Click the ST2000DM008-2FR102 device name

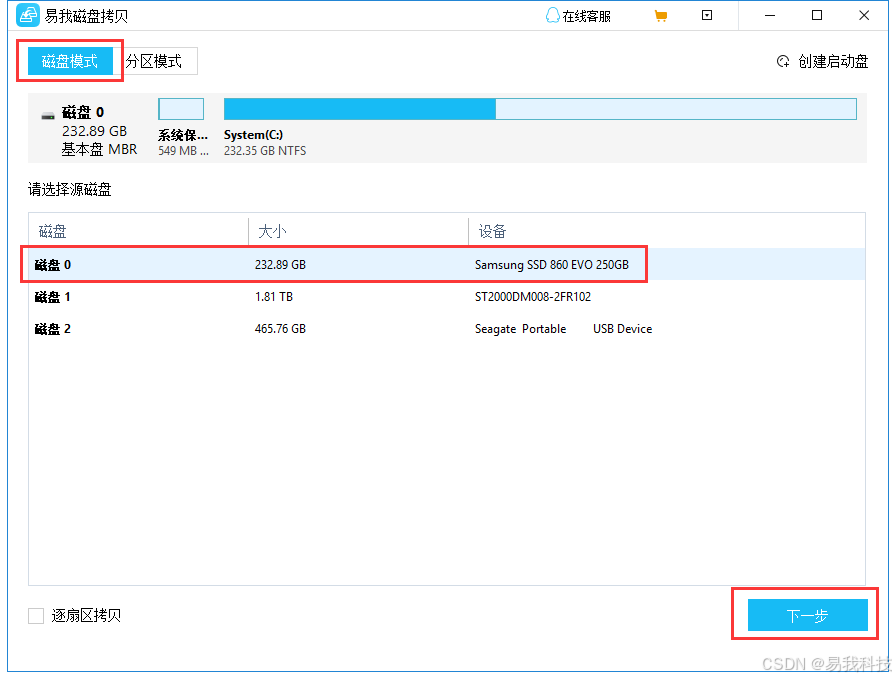pos(533,297)
